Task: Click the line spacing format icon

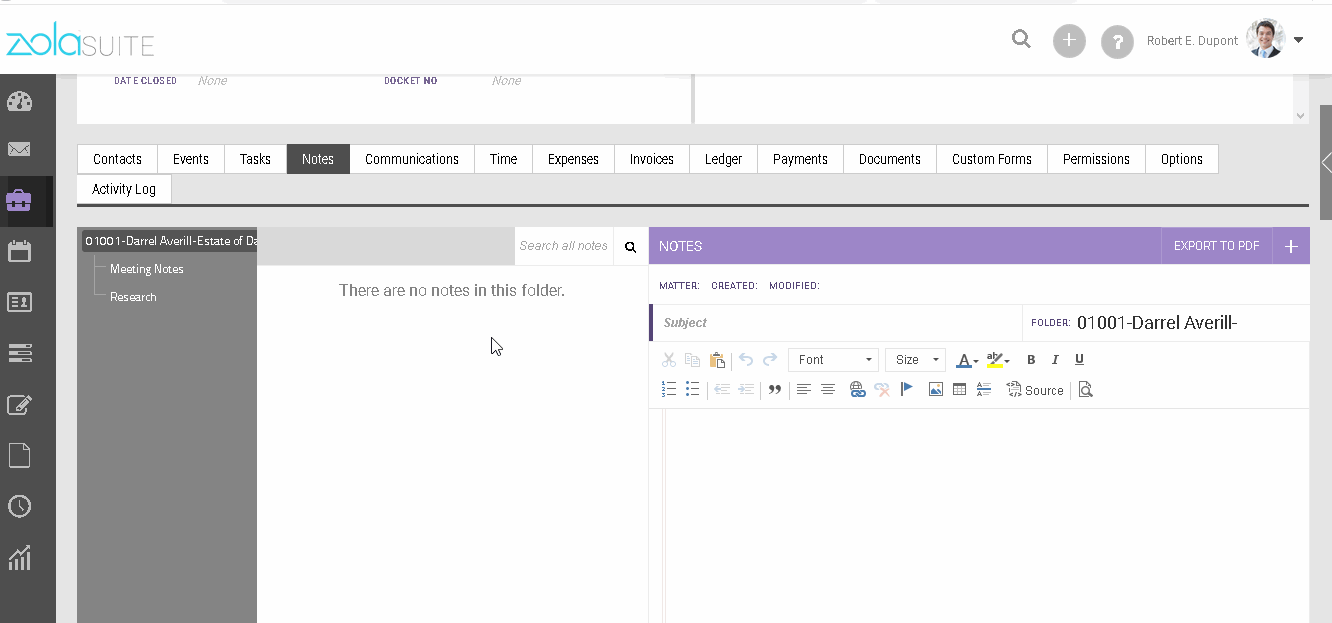Action: [x=984, y=390]
